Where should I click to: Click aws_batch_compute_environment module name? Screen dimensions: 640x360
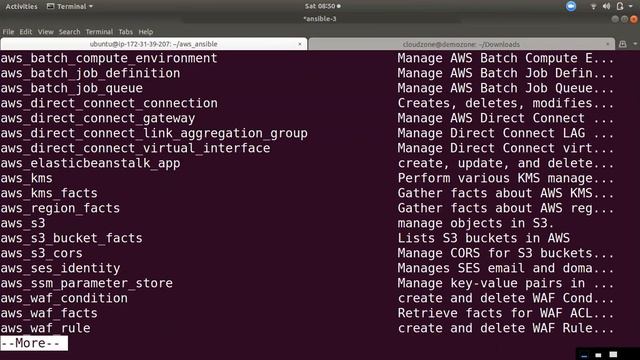[x=109, y=58]
